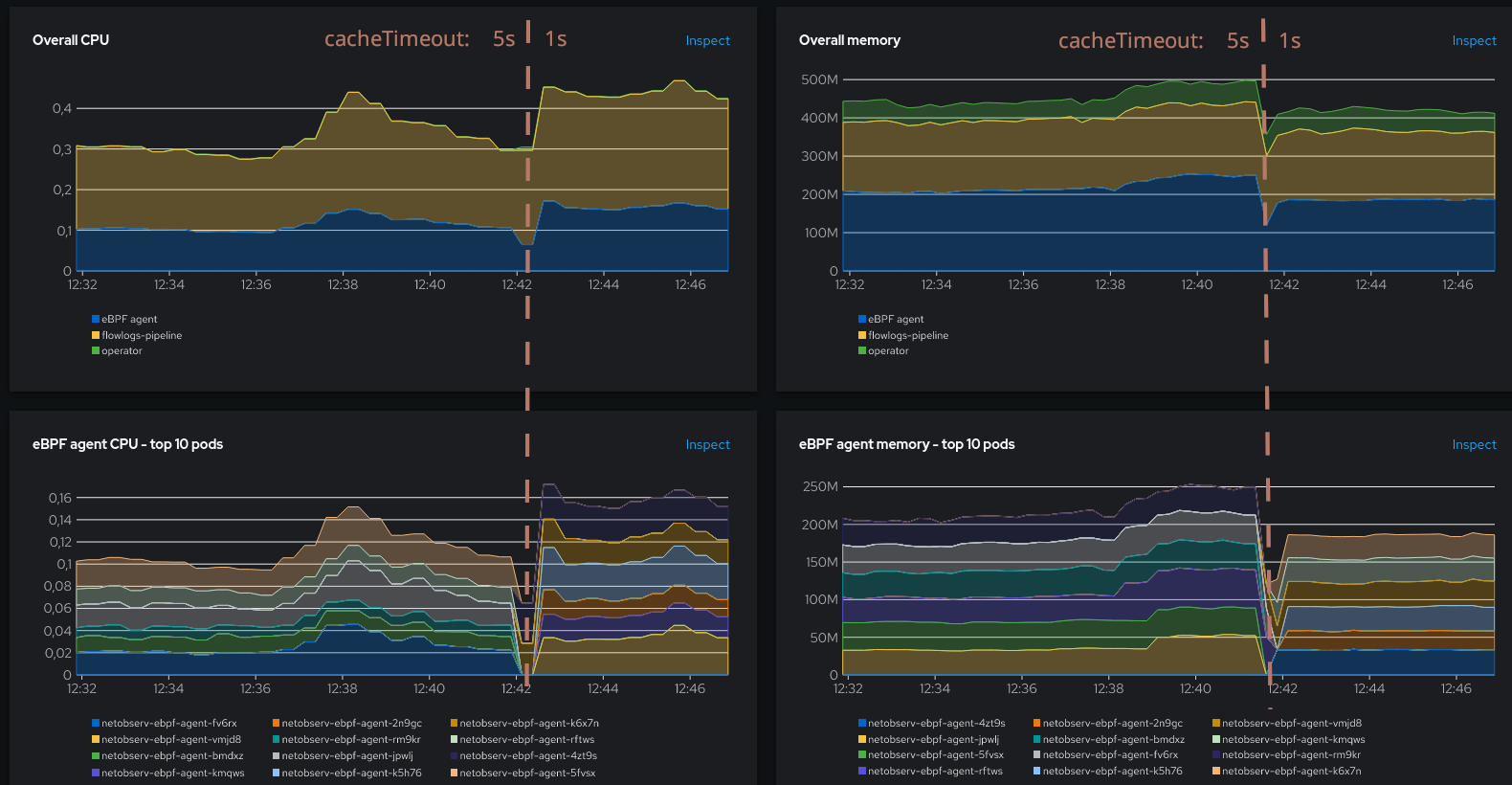The height and width of the screenshot is (785, 1512).
Task: Select netobserv-ebpf-agent-k6x7n in memory pods legend
Action: tap(1287, 771)
